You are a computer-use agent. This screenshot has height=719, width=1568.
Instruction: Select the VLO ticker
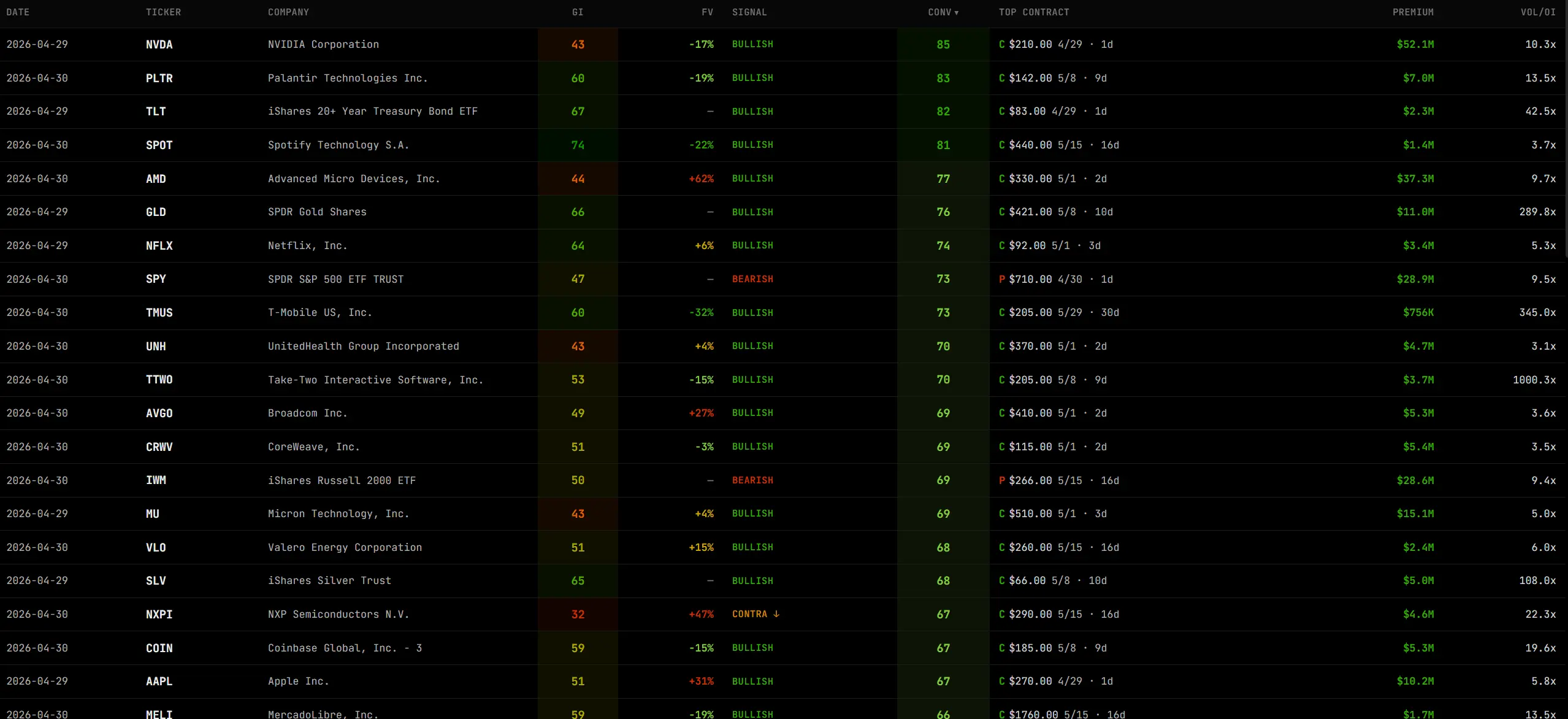tap(156, 548)
